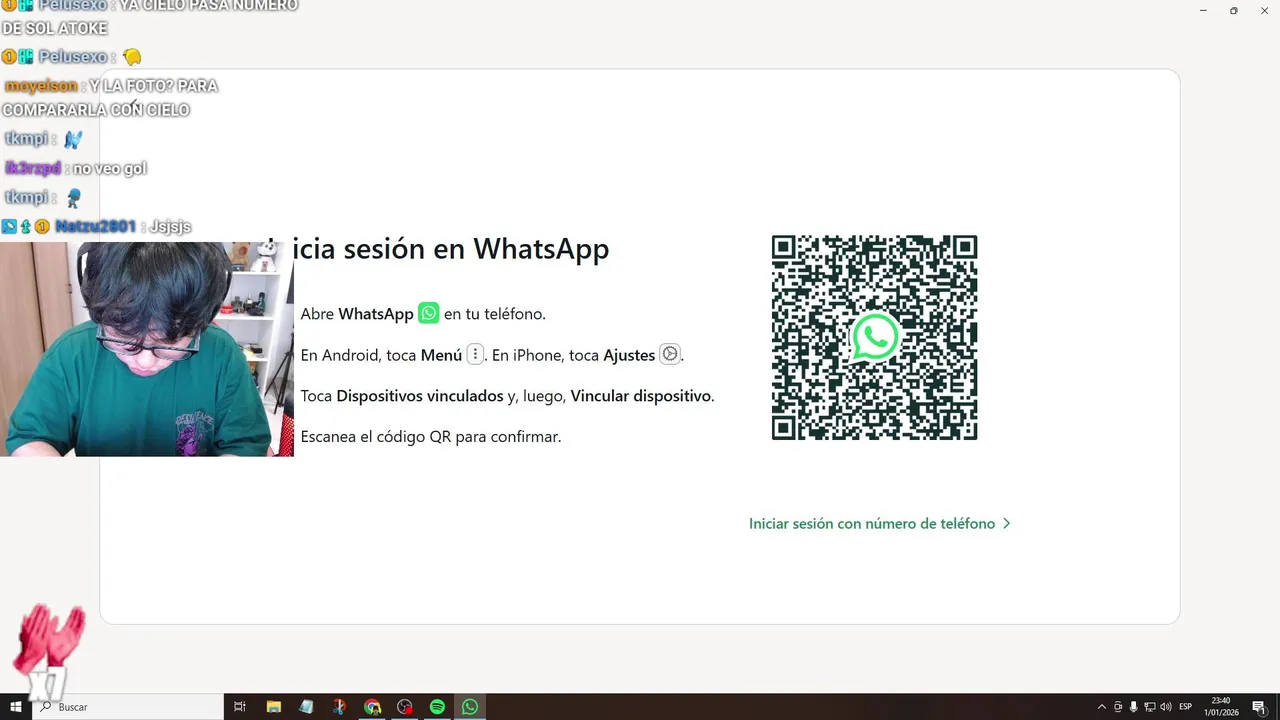Open File Explorer from the taskbar
The height and width of the screenshot is (720, 1280).
click(x=273, y=707)
